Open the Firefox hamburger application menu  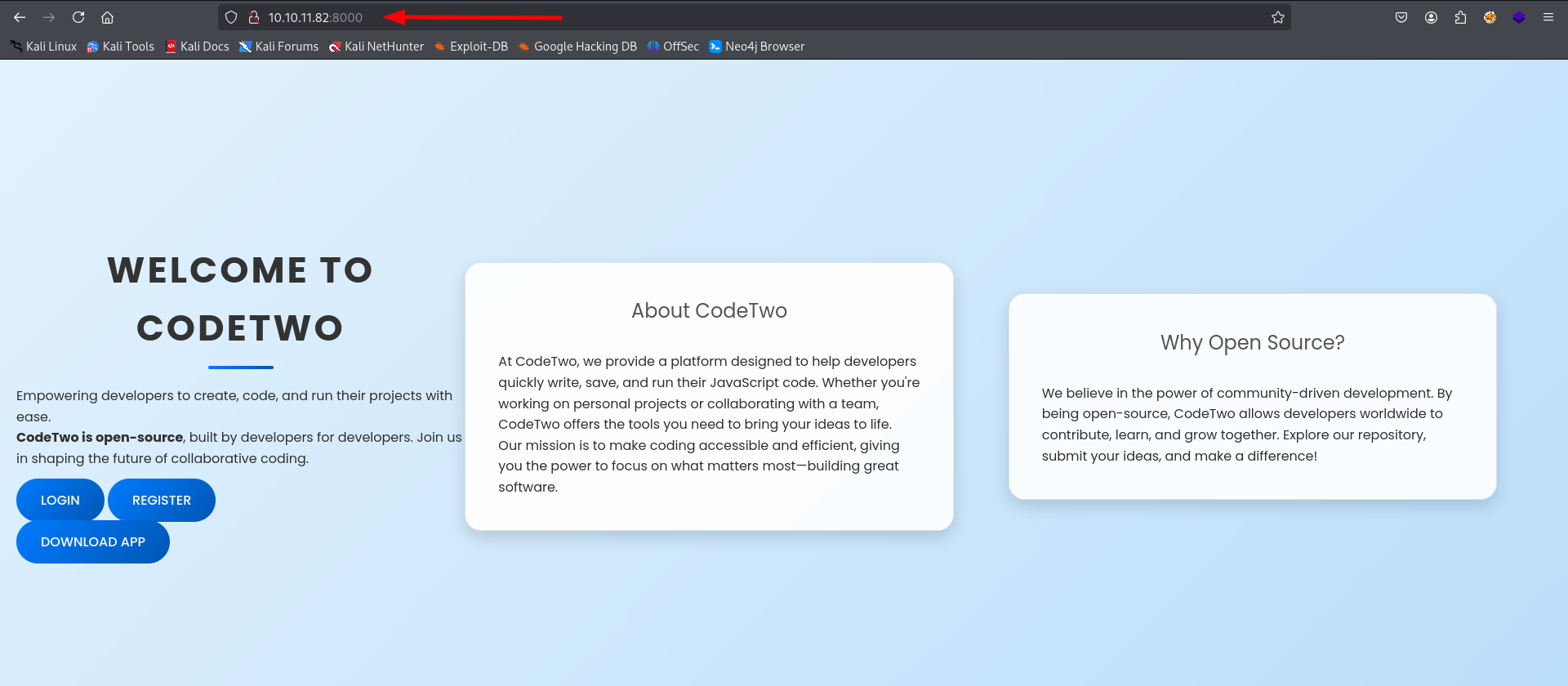click(1548, 17)
